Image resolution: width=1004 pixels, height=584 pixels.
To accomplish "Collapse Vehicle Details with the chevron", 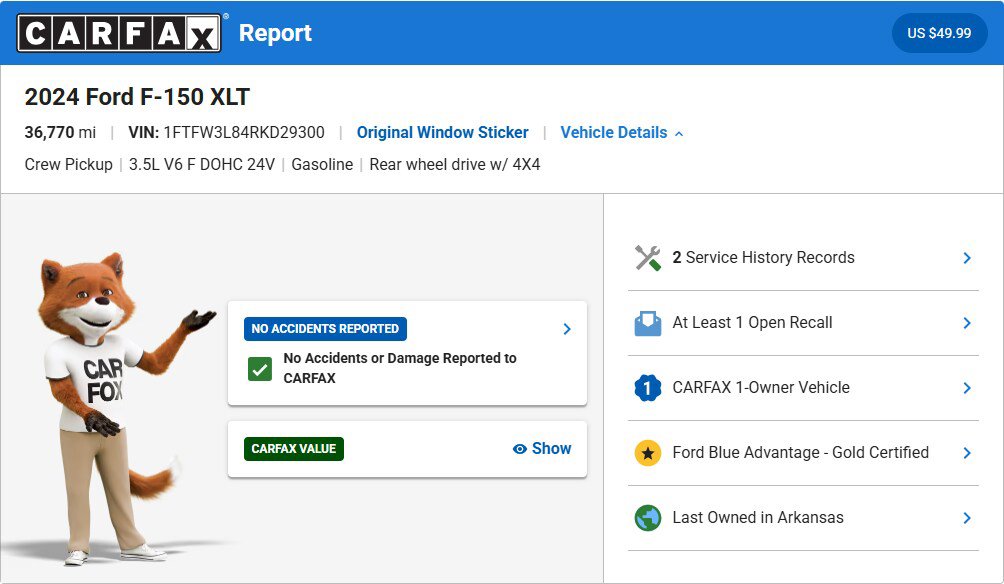I will click(679, 133).
